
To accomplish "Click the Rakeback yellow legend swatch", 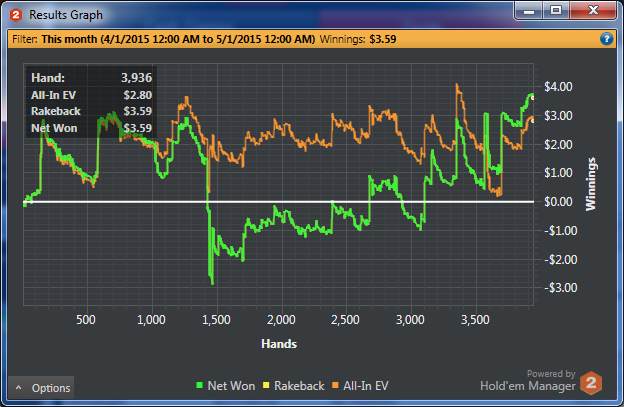I will pos(266,385).
